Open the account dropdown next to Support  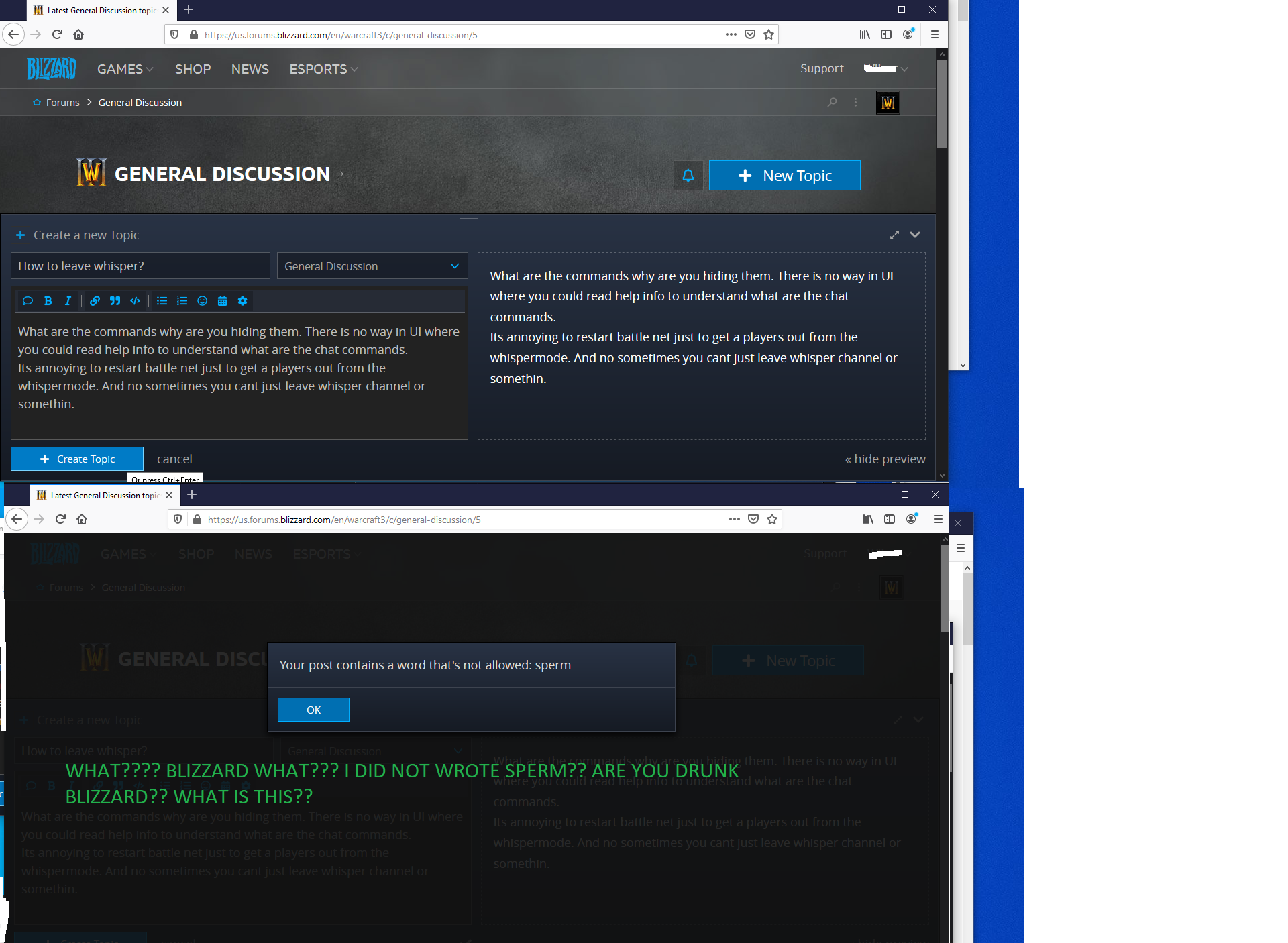(x=886, y=68)
